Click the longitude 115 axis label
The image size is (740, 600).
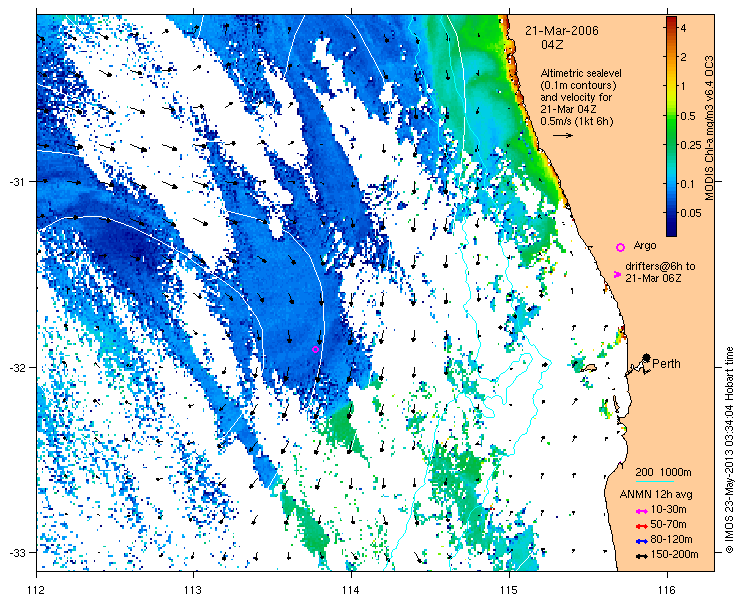[509, 590]
